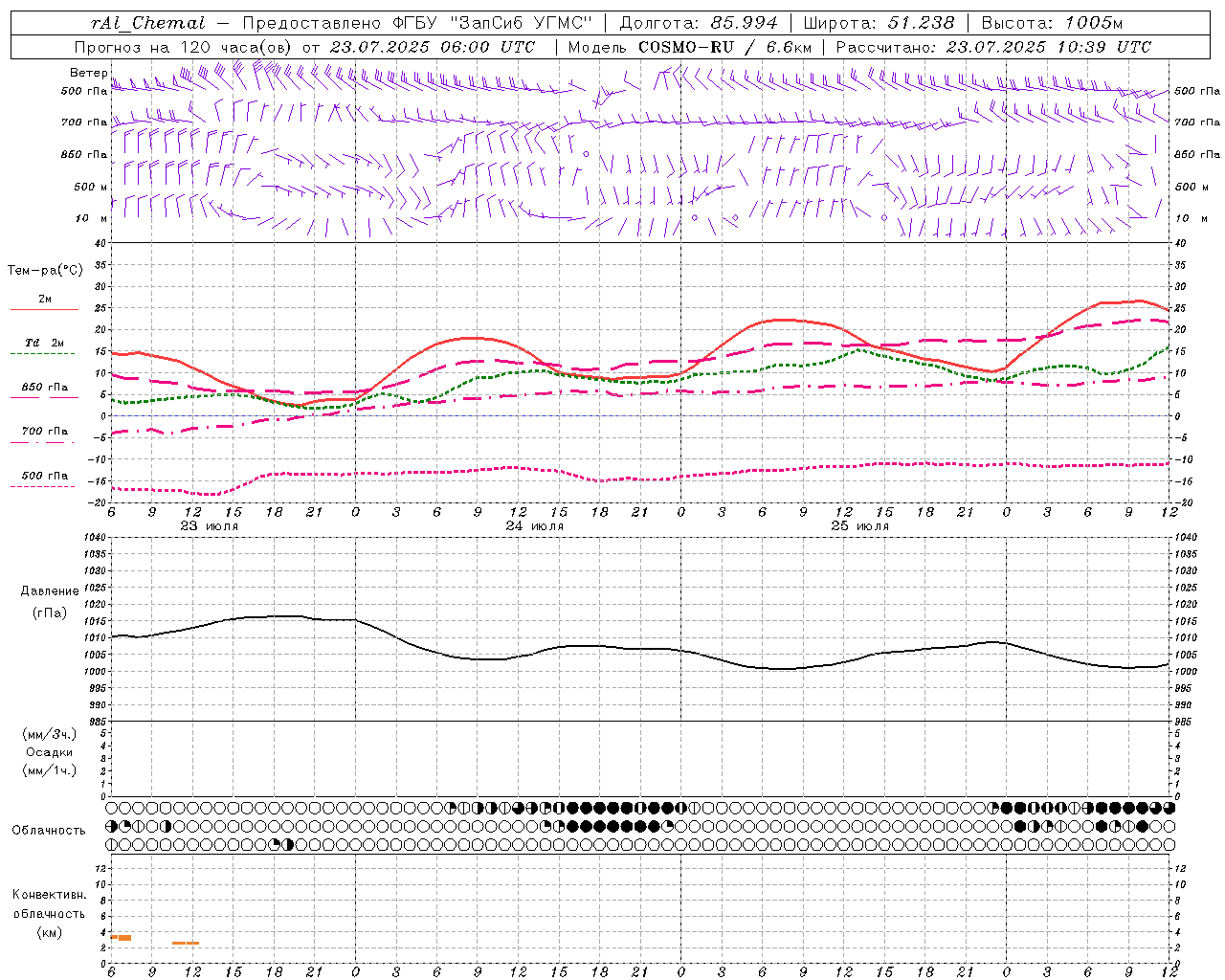This screenshot has height=980, width=1225.
Task: Click the latitude value Широта: 51.238
Action: click(879, 23)
